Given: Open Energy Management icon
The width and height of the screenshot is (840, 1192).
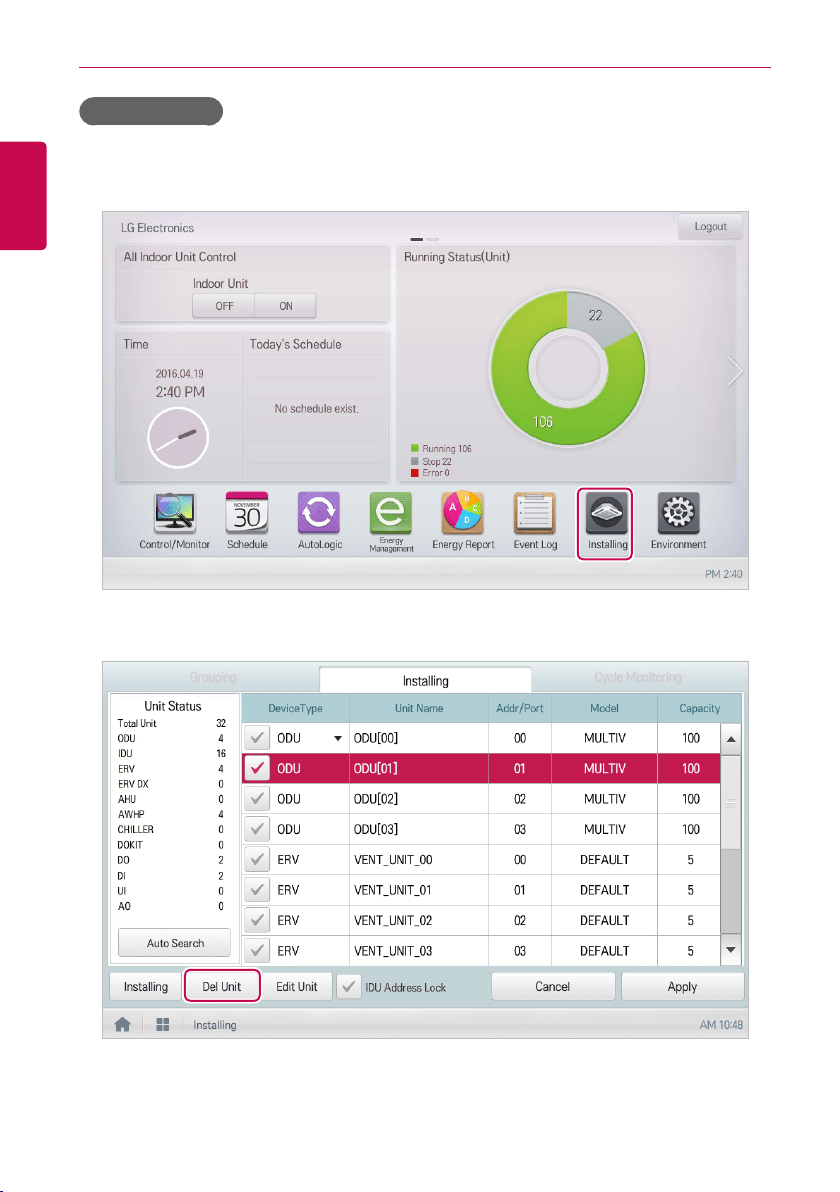Looking at the screenshot, I should [391, 514].
